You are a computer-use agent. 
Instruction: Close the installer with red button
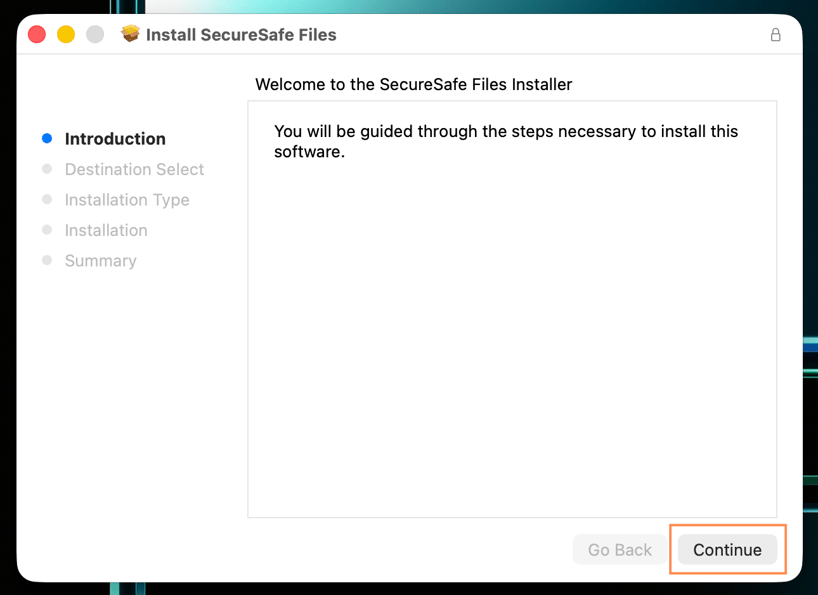(x=37, y=34)
